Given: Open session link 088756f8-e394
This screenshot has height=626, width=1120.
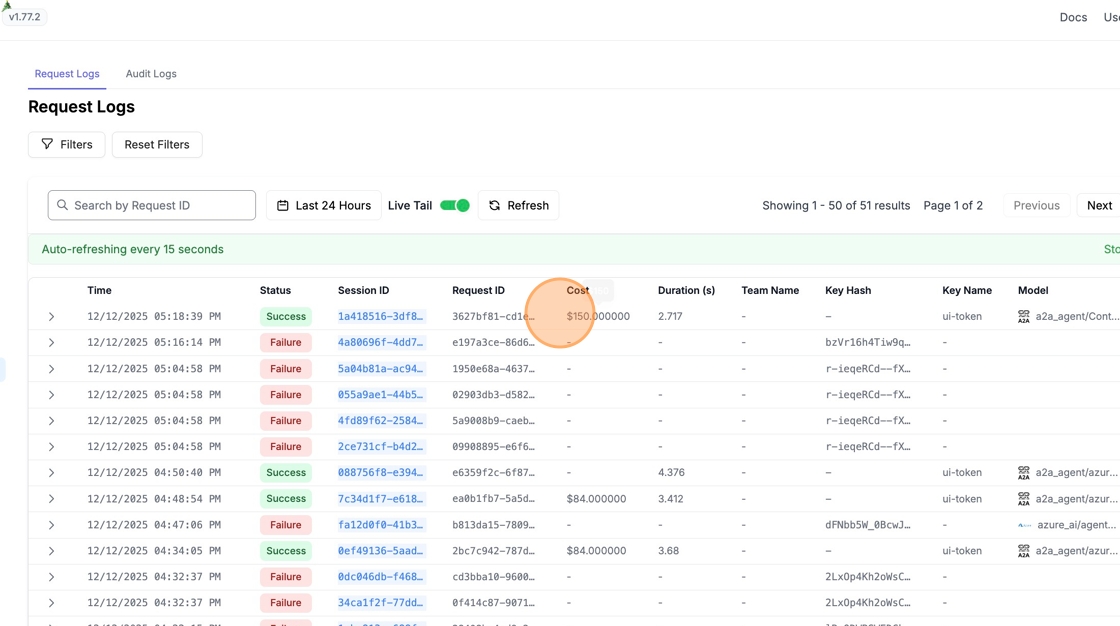Looking at the screenshot, I should click(x=381, y=472).
